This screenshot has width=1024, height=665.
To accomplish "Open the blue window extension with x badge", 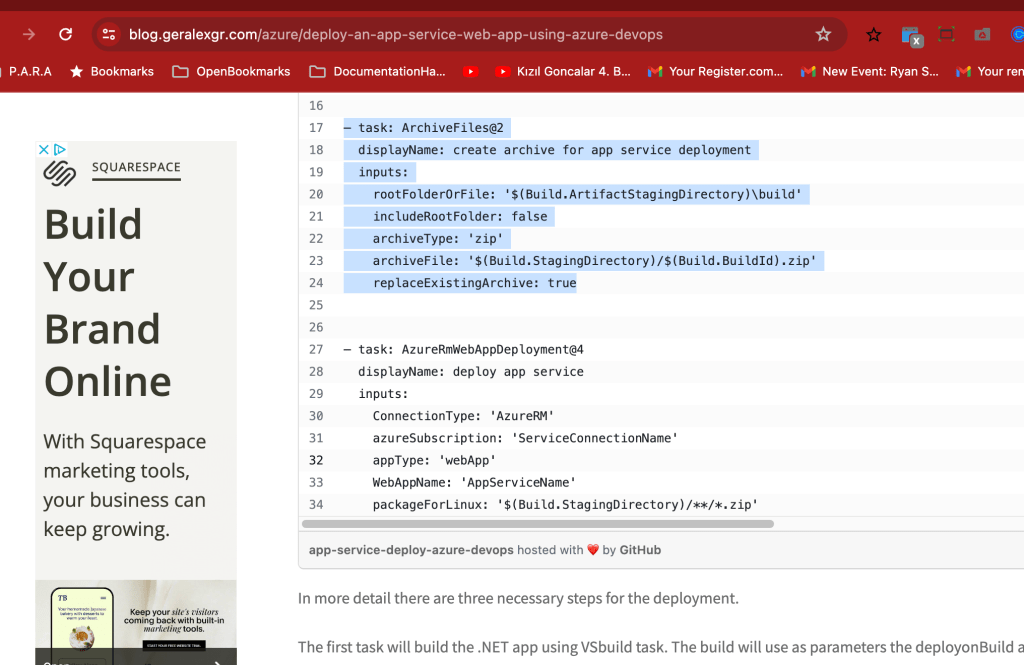I will pyautogui.click(x=911, y=36).
